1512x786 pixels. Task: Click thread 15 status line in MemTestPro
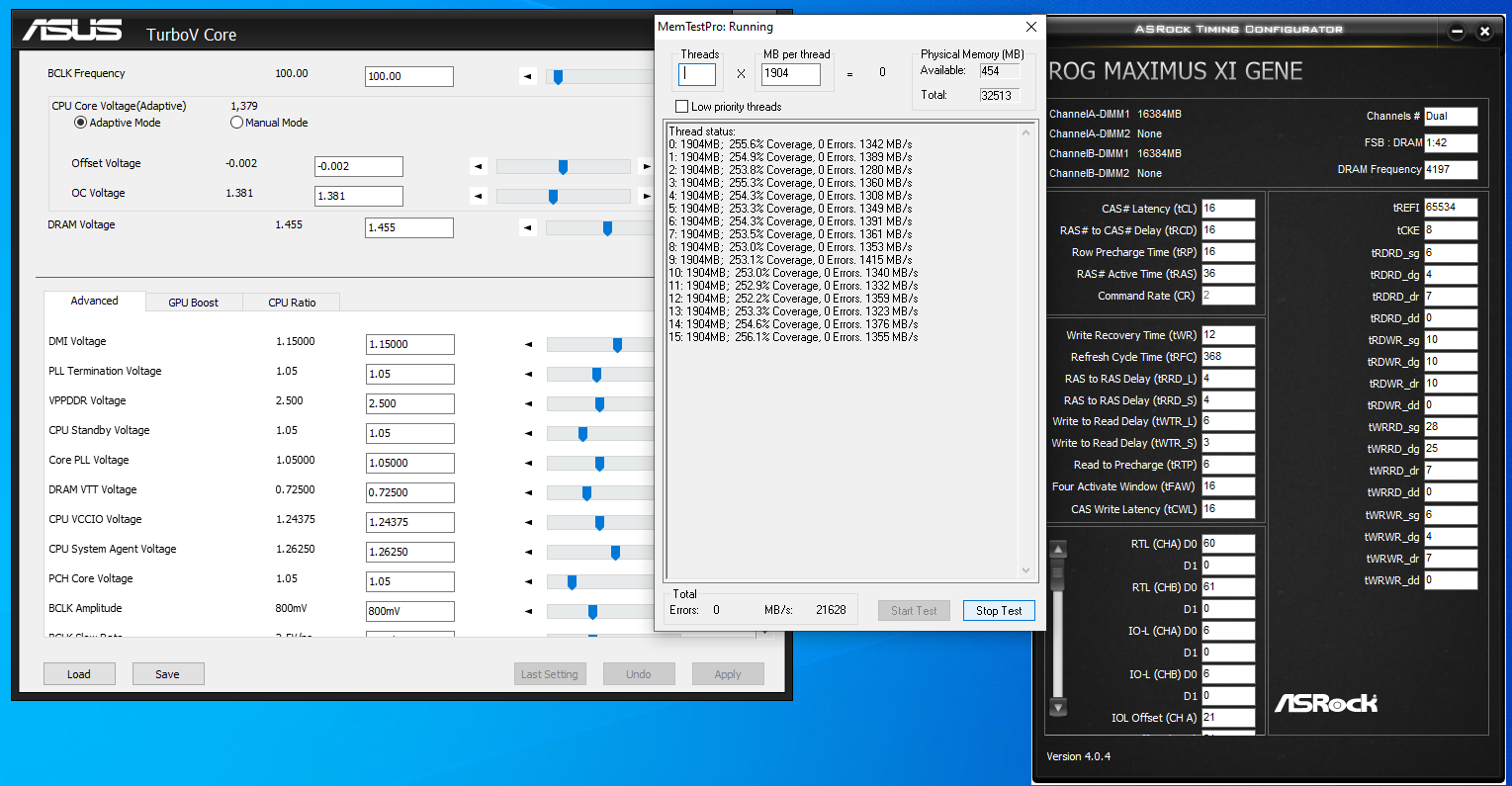coord(793,337)
